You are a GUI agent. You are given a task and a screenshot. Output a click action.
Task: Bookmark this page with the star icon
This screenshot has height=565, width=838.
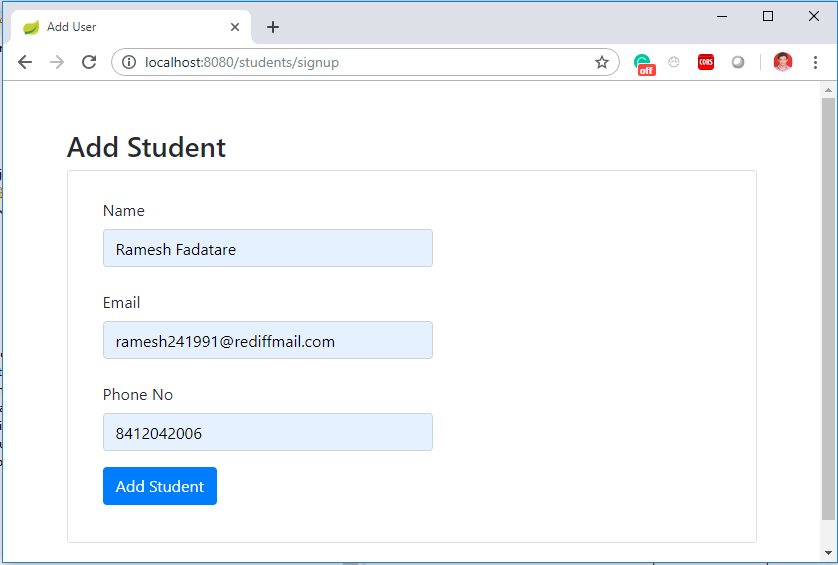coord(602,63)
